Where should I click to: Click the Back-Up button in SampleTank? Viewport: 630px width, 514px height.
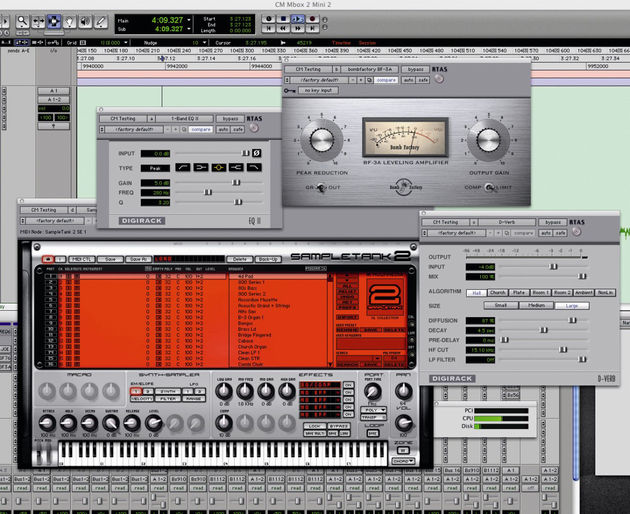(268, 259)
